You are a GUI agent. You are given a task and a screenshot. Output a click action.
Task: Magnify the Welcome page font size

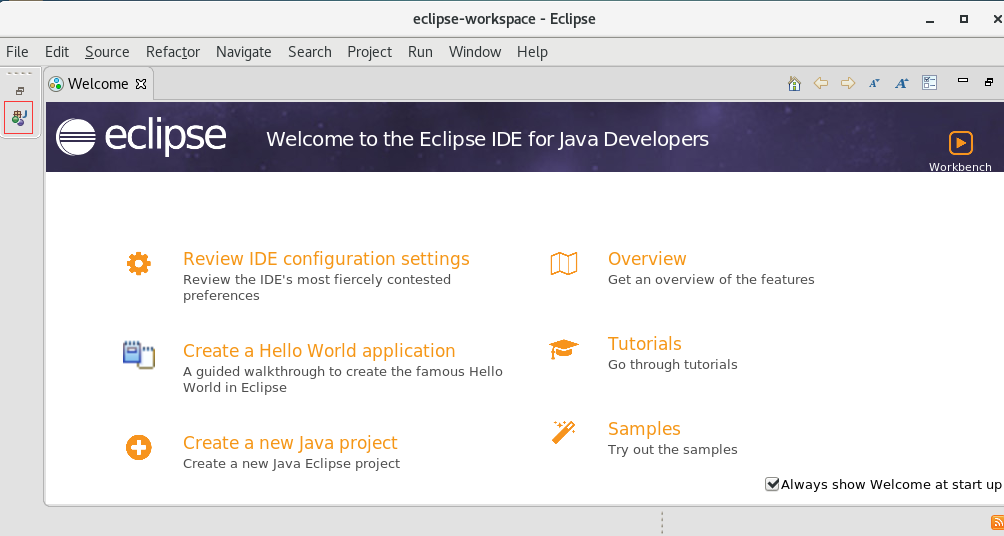pyautogui.click(x=901, y=84)
